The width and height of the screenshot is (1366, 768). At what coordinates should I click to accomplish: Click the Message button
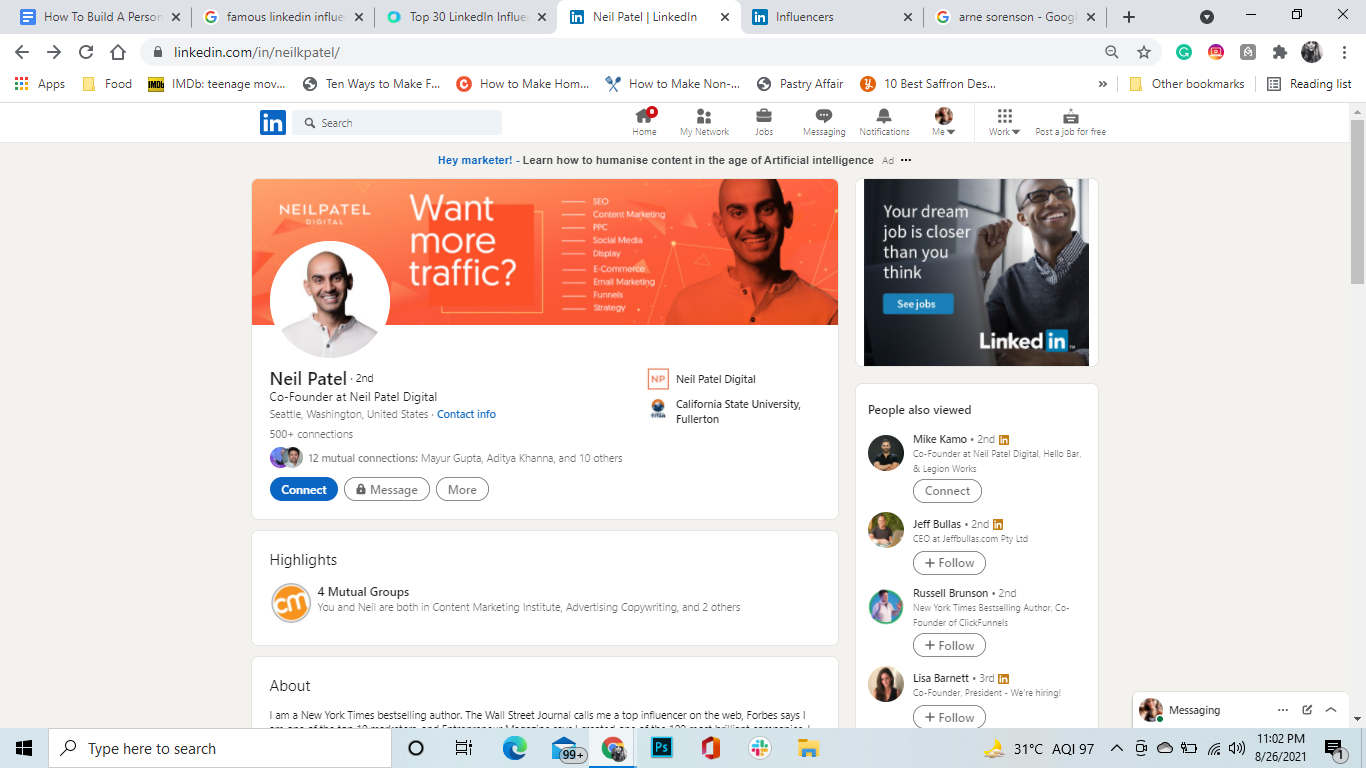[387, 489]
